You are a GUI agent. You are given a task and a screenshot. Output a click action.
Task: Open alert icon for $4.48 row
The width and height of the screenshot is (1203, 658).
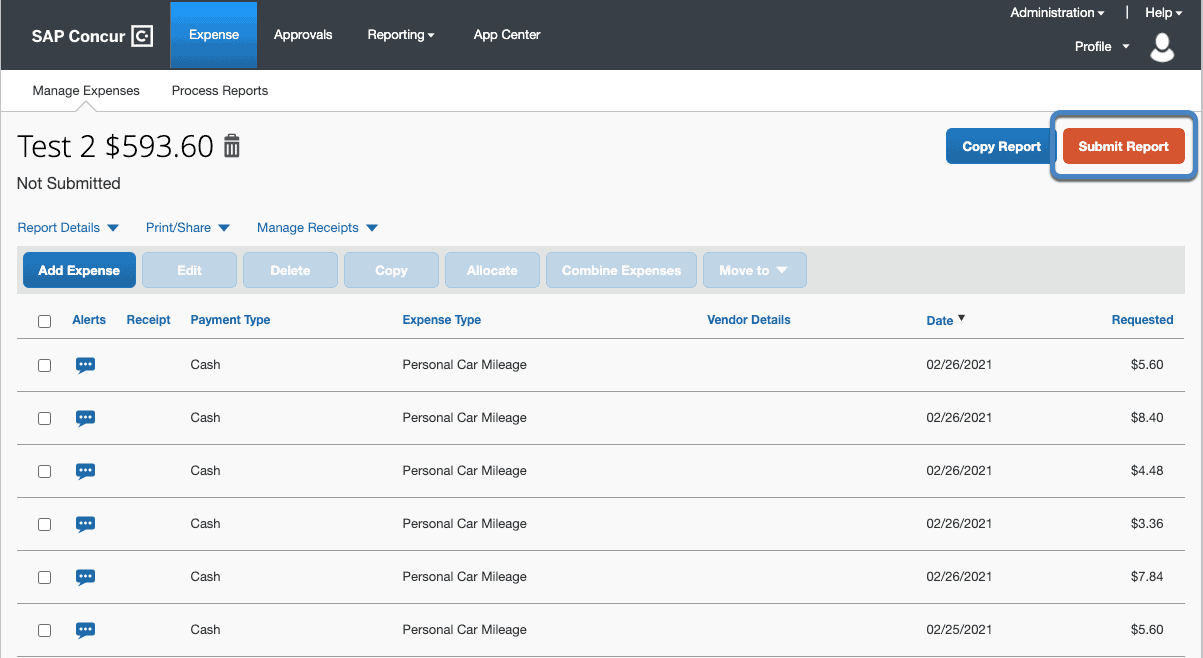pyautogui.click(x=86, y=471)
